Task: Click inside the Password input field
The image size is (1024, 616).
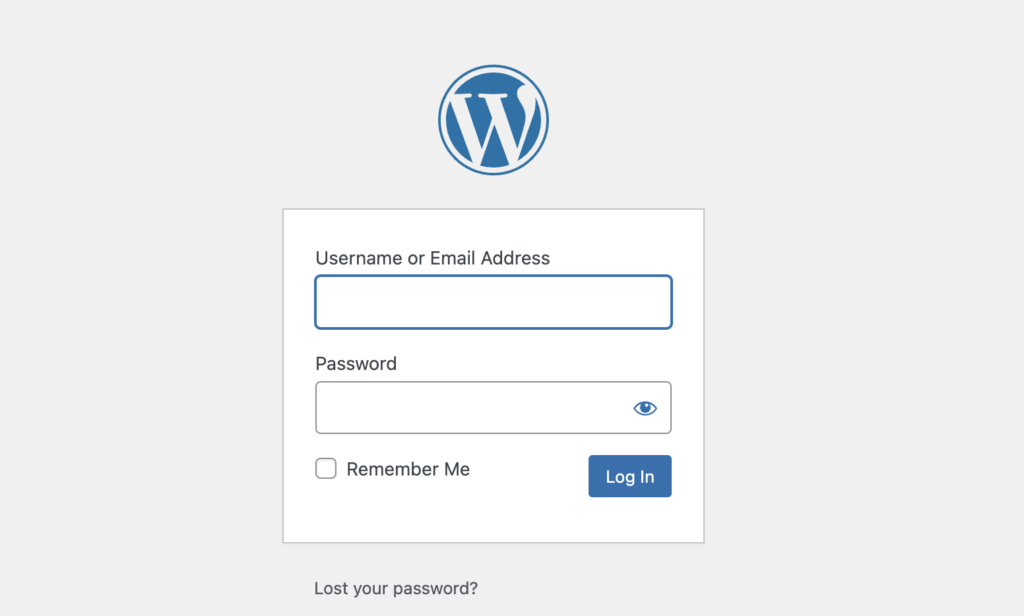Action: [x=470, y=408]
